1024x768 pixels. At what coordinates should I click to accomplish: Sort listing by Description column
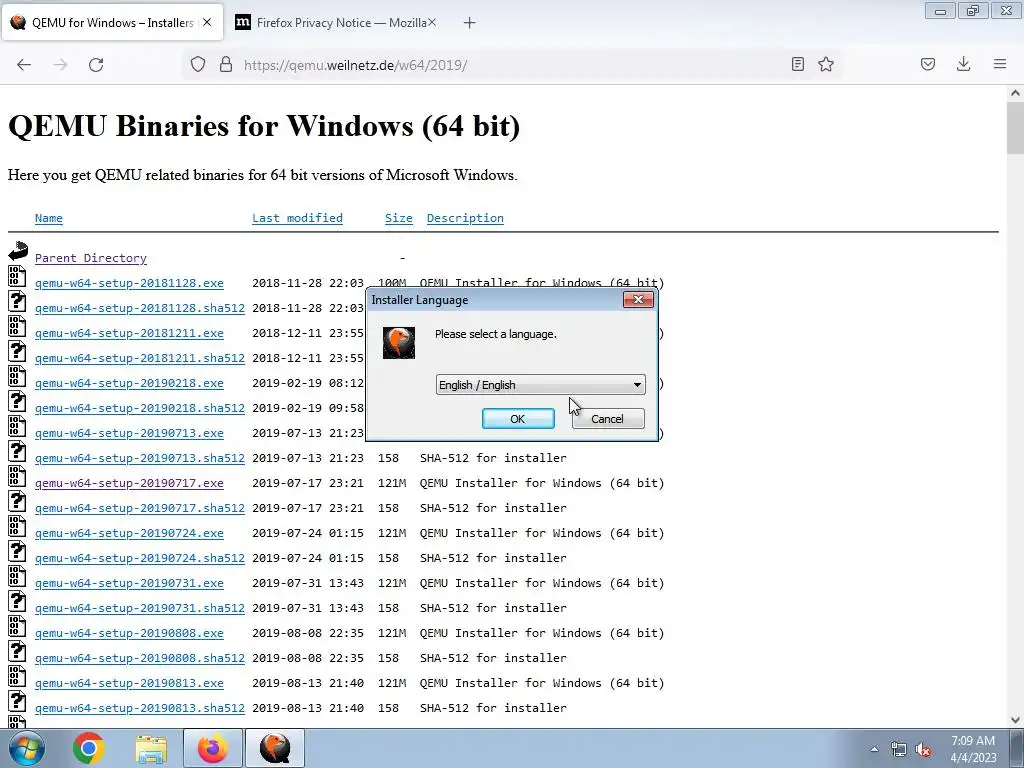click(465, 218)
